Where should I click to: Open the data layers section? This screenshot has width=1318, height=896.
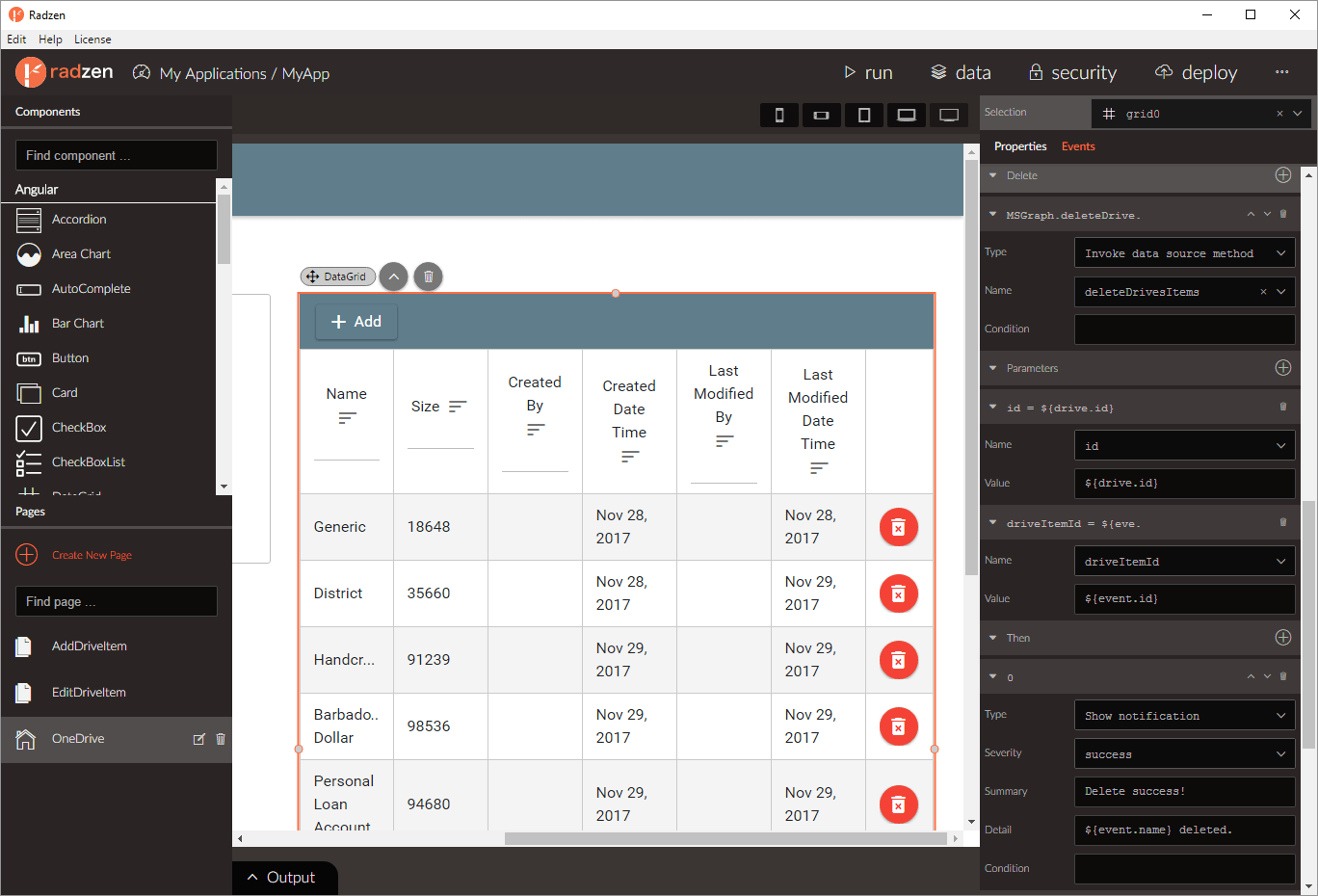click(x=938, y=72)
